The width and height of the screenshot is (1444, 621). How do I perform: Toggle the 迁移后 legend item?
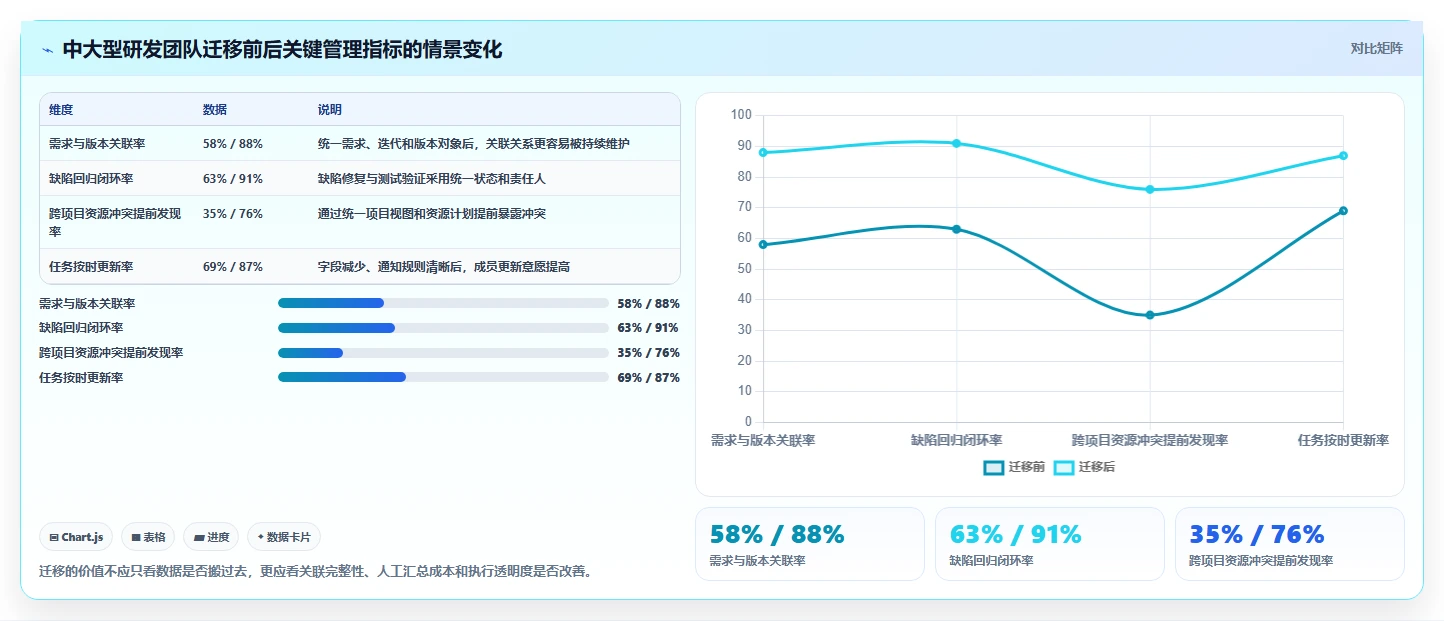1084,467
